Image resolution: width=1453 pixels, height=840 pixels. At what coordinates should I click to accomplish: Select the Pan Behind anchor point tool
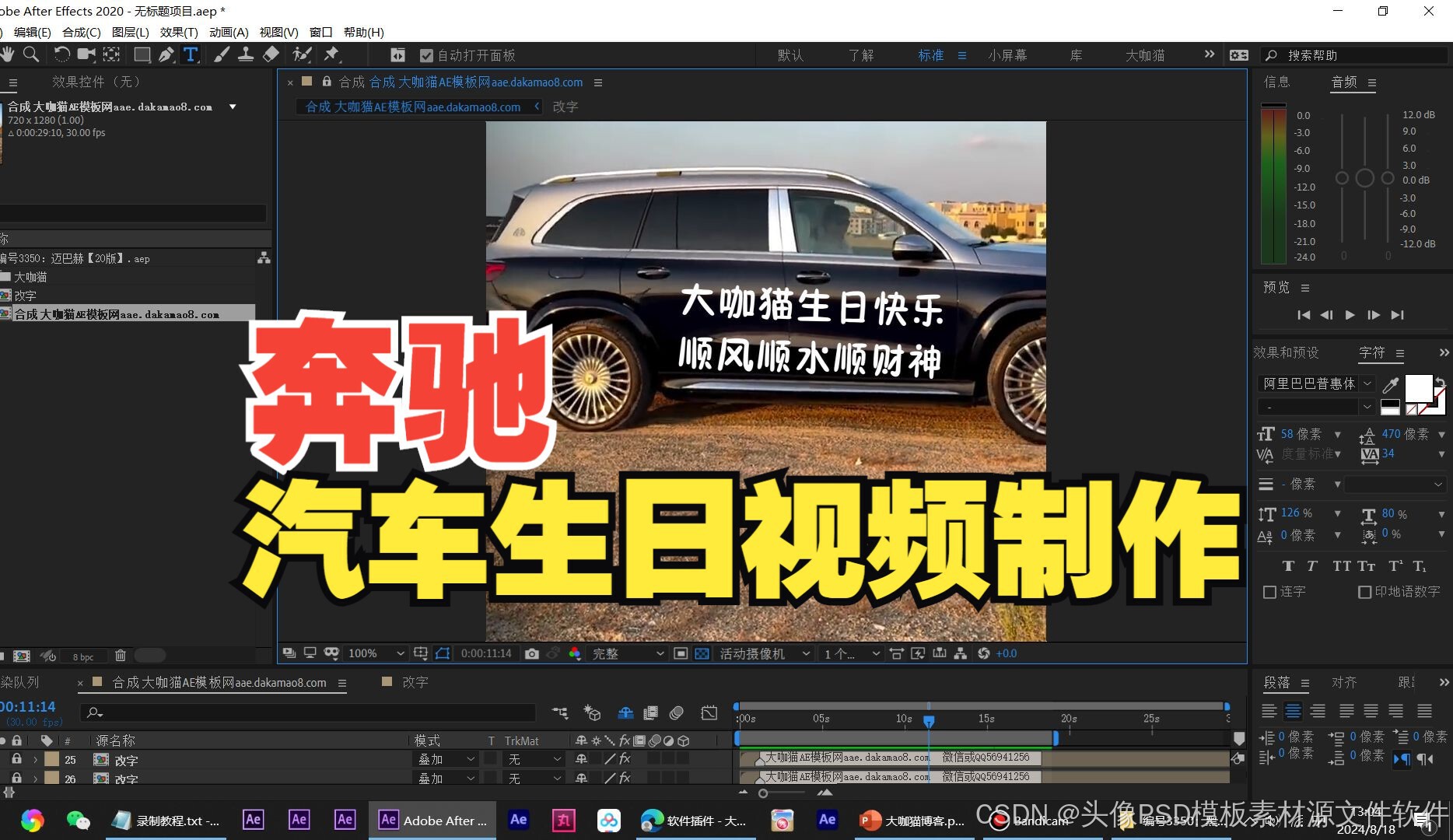(x=111, y=54)
